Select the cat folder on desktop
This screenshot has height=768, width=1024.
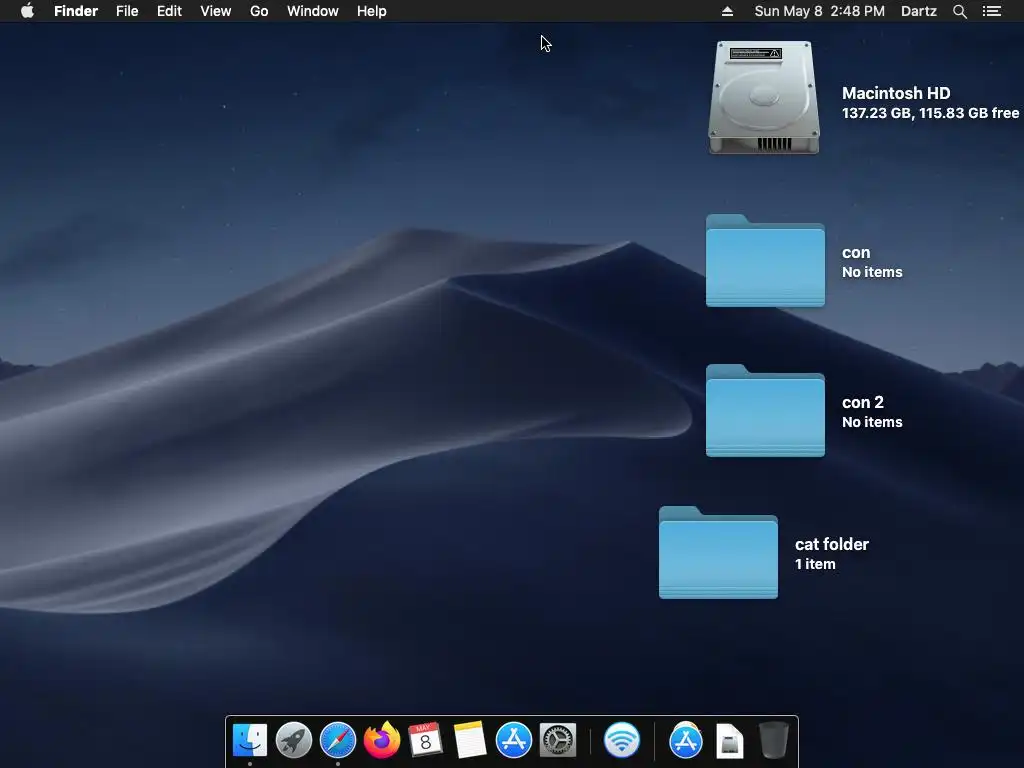coord(718,552)
